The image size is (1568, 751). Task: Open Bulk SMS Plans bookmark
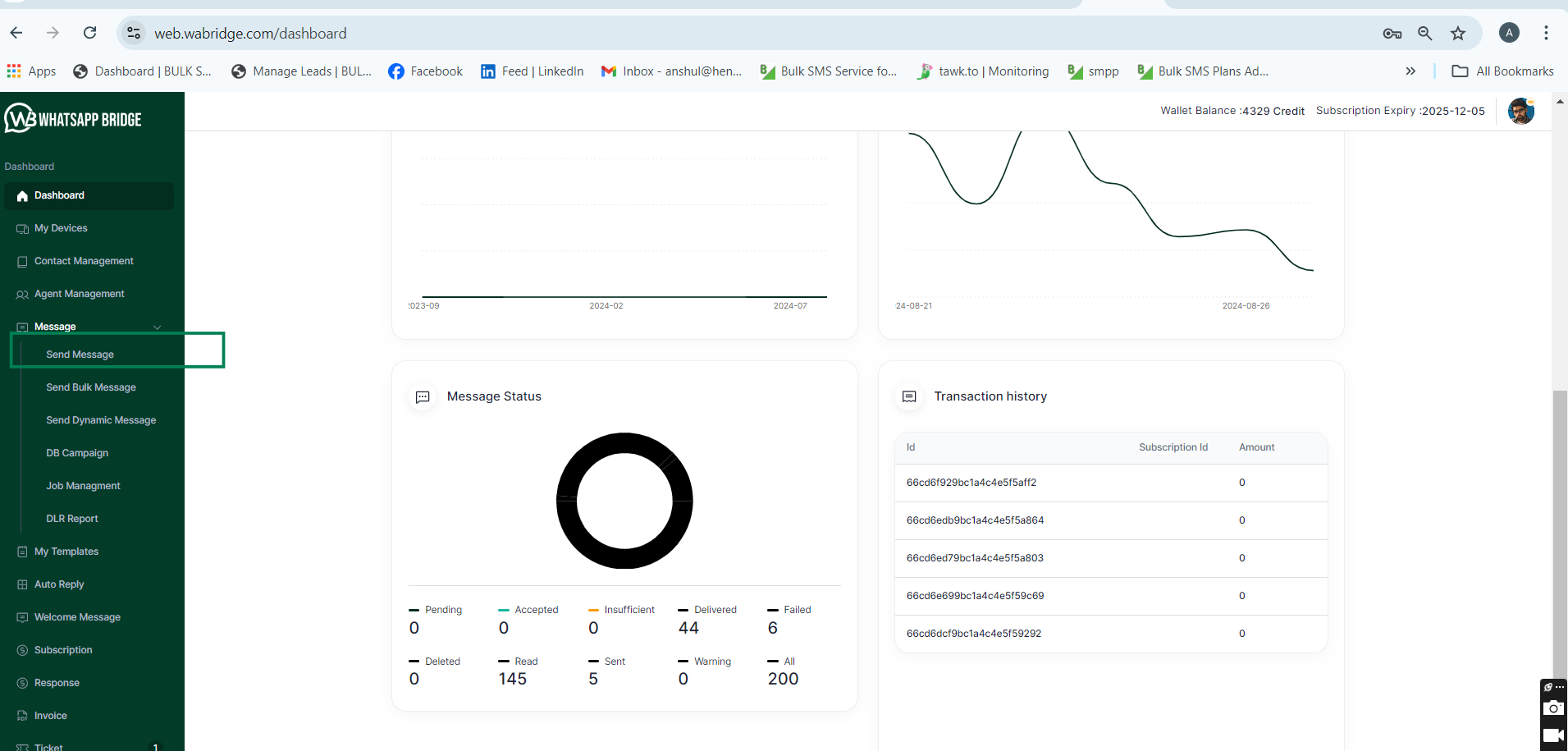(1203, 71)
